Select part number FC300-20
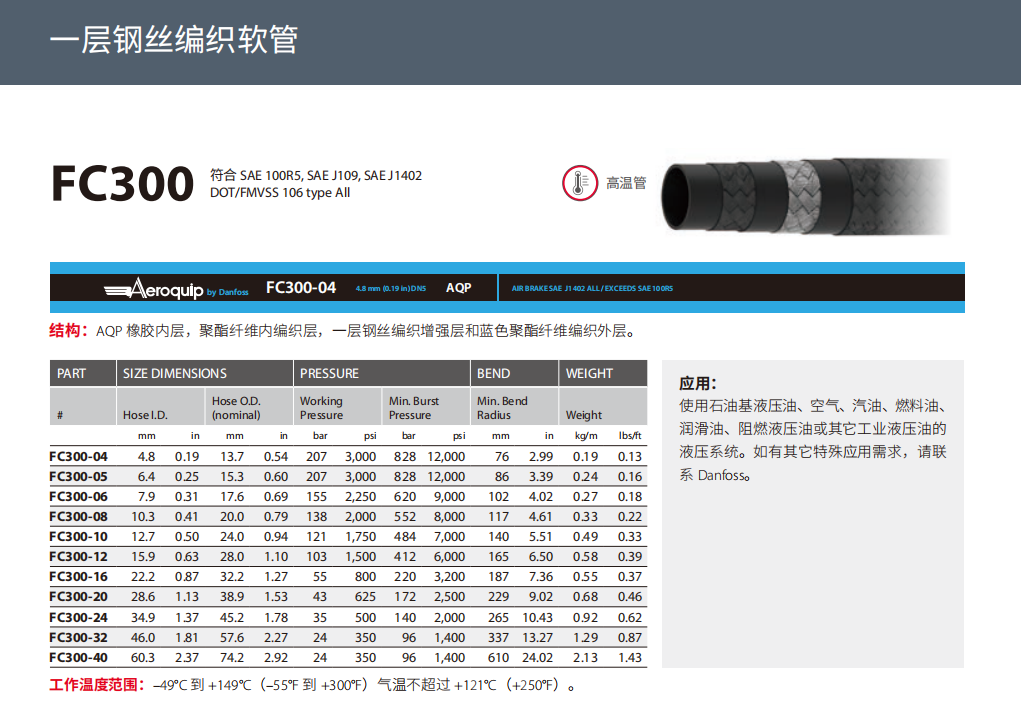The width and height of the screenshot is (1021, 706). click(x=78, y=597)
